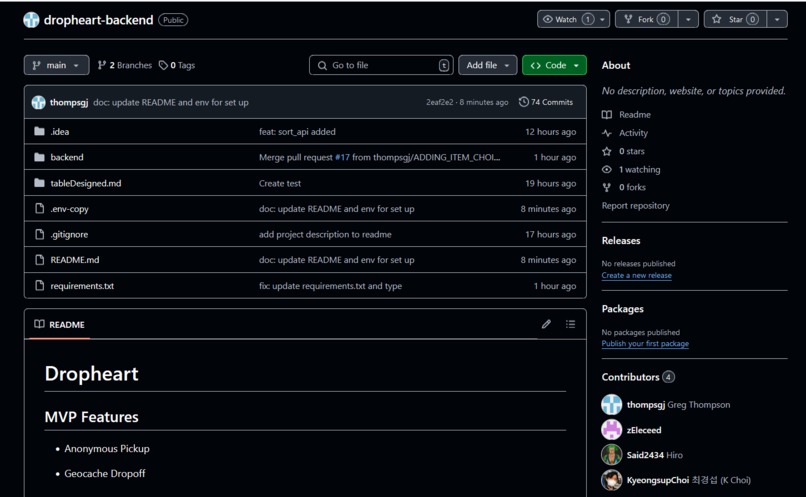This screenshot has height=497, width=806.
Task: Expand the Watch notifications dropdown arrow
Action: click(602, 20)
